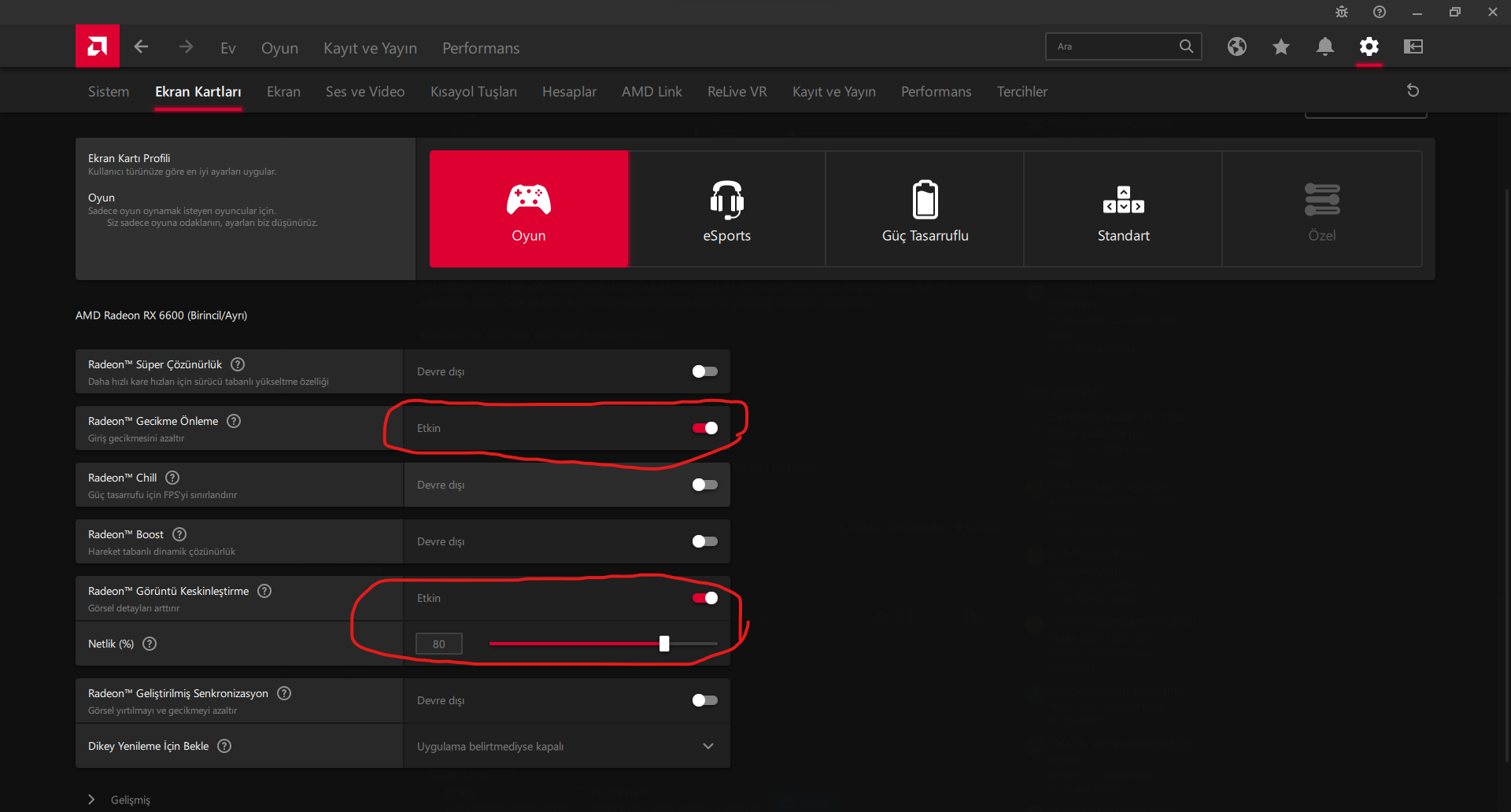
Task: Switch to the Ekran Kartları tab
Action: click(198, 91)
